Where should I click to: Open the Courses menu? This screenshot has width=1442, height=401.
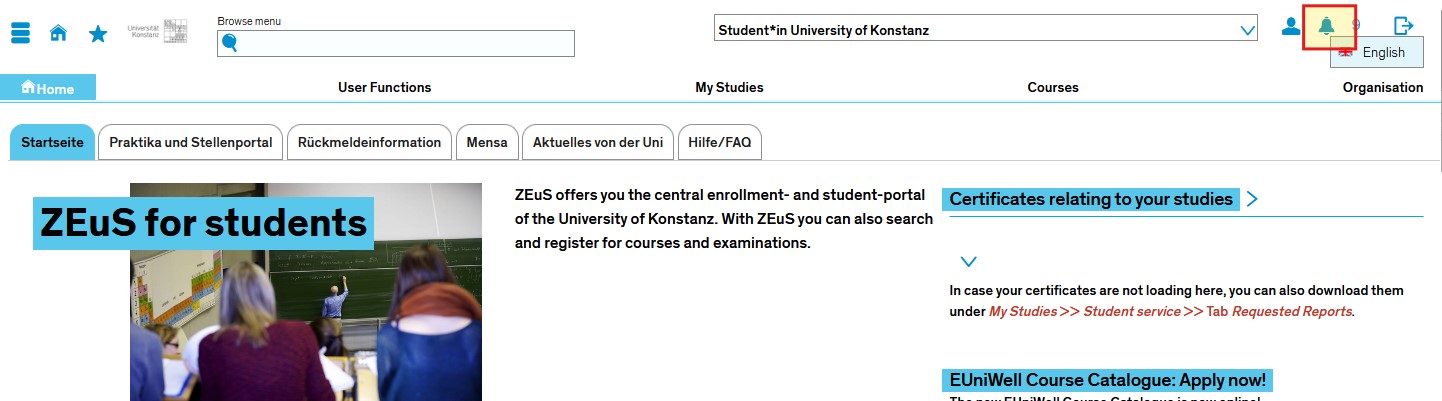click(1053, 87)
